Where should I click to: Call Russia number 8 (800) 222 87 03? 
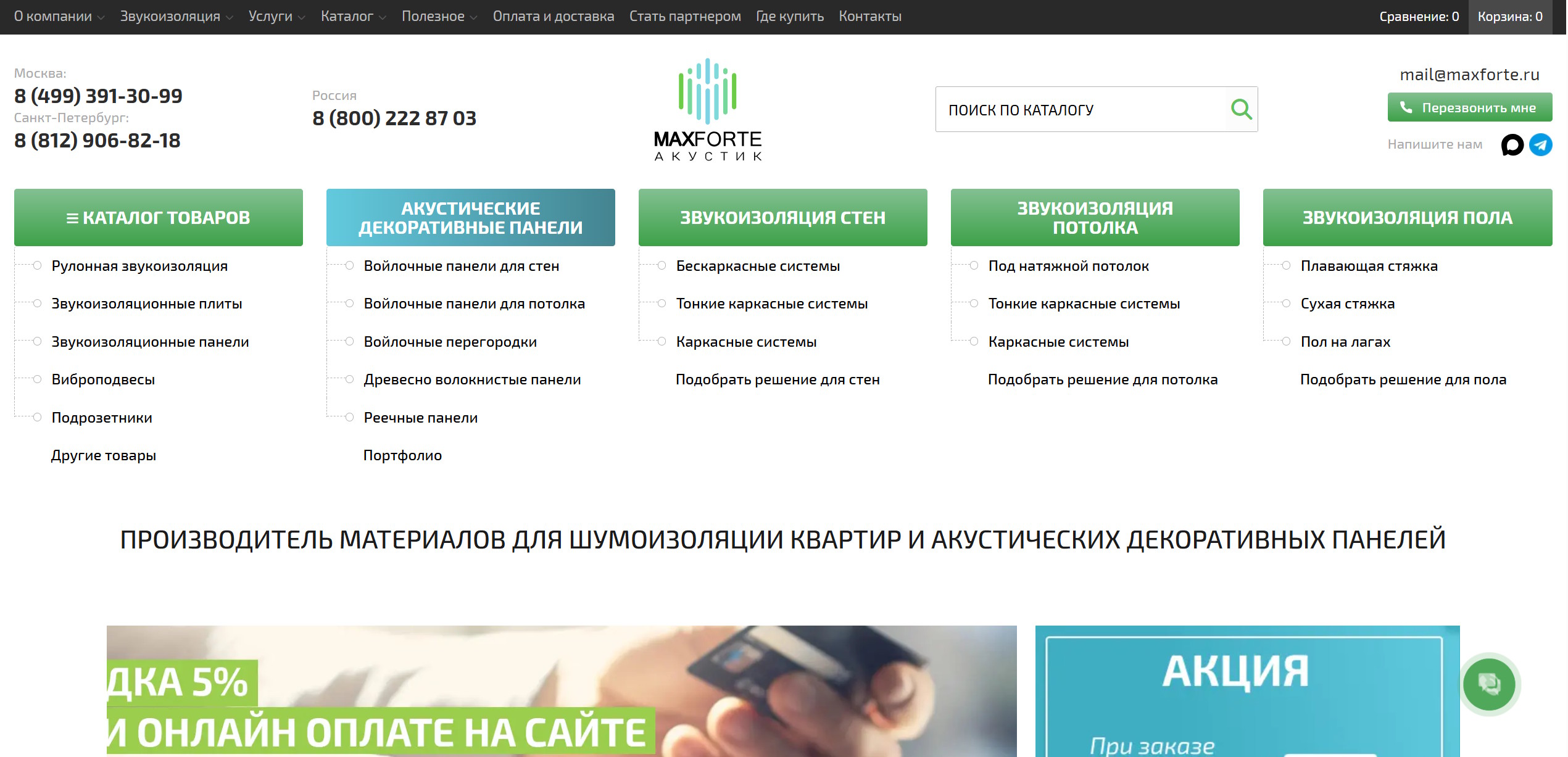pos(394,118)
